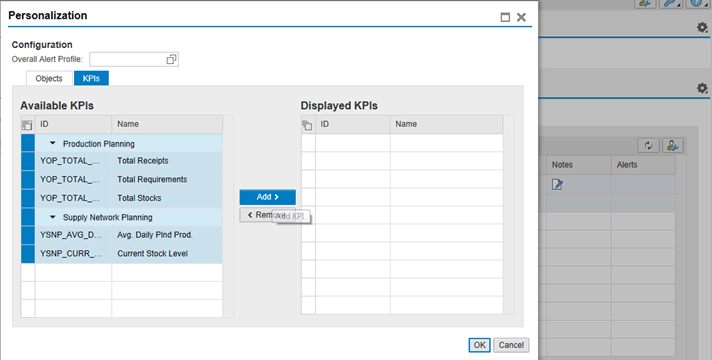Click the Overall Alert Profile input field

[128, 59]
